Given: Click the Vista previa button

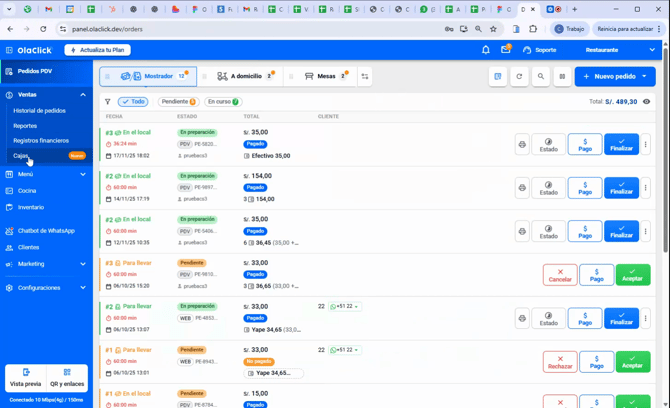Looking at the screenshot, I should coord(26,378).
